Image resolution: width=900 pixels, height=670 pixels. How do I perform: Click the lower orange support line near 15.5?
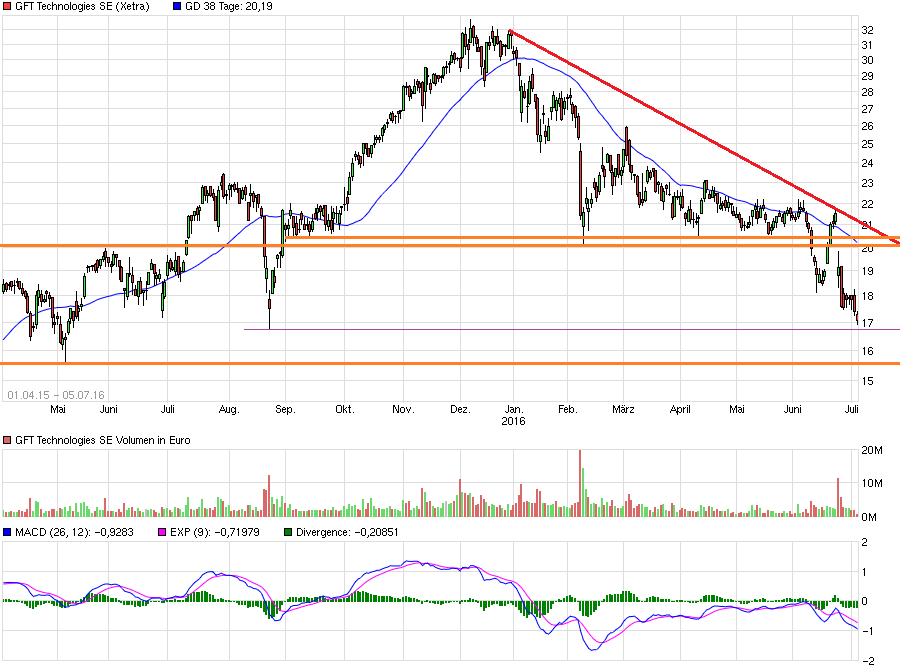tap(450, 363)
